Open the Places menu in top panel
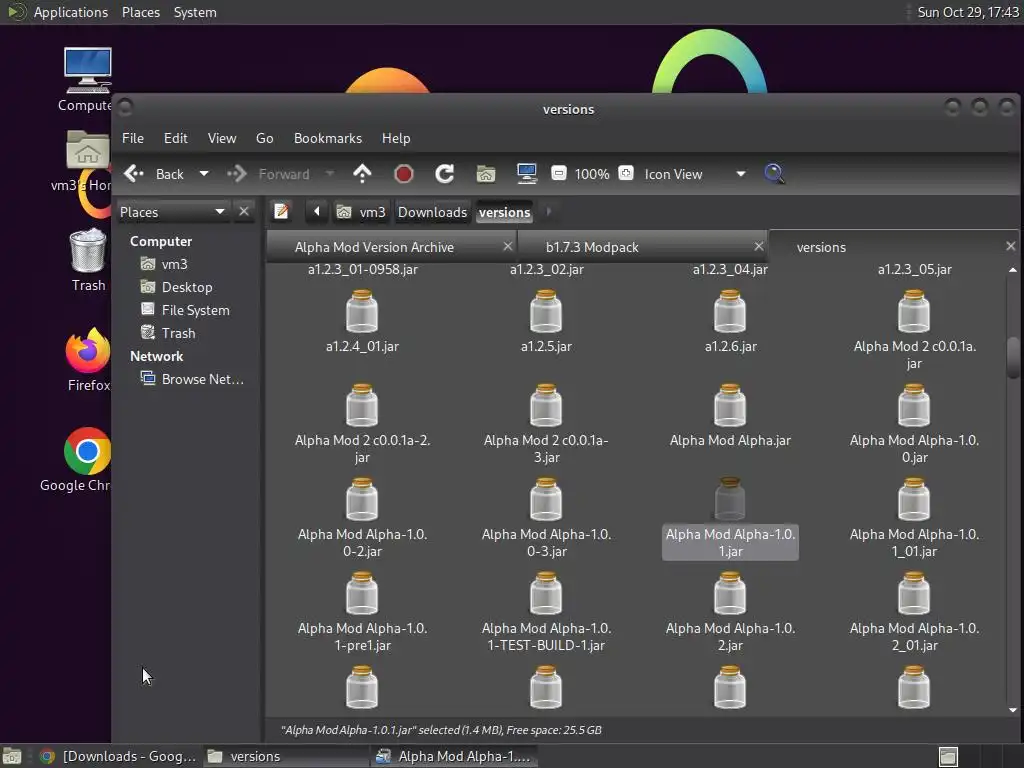The width and height of the screenshot is (1024, 768). click(x=141, y=12)
